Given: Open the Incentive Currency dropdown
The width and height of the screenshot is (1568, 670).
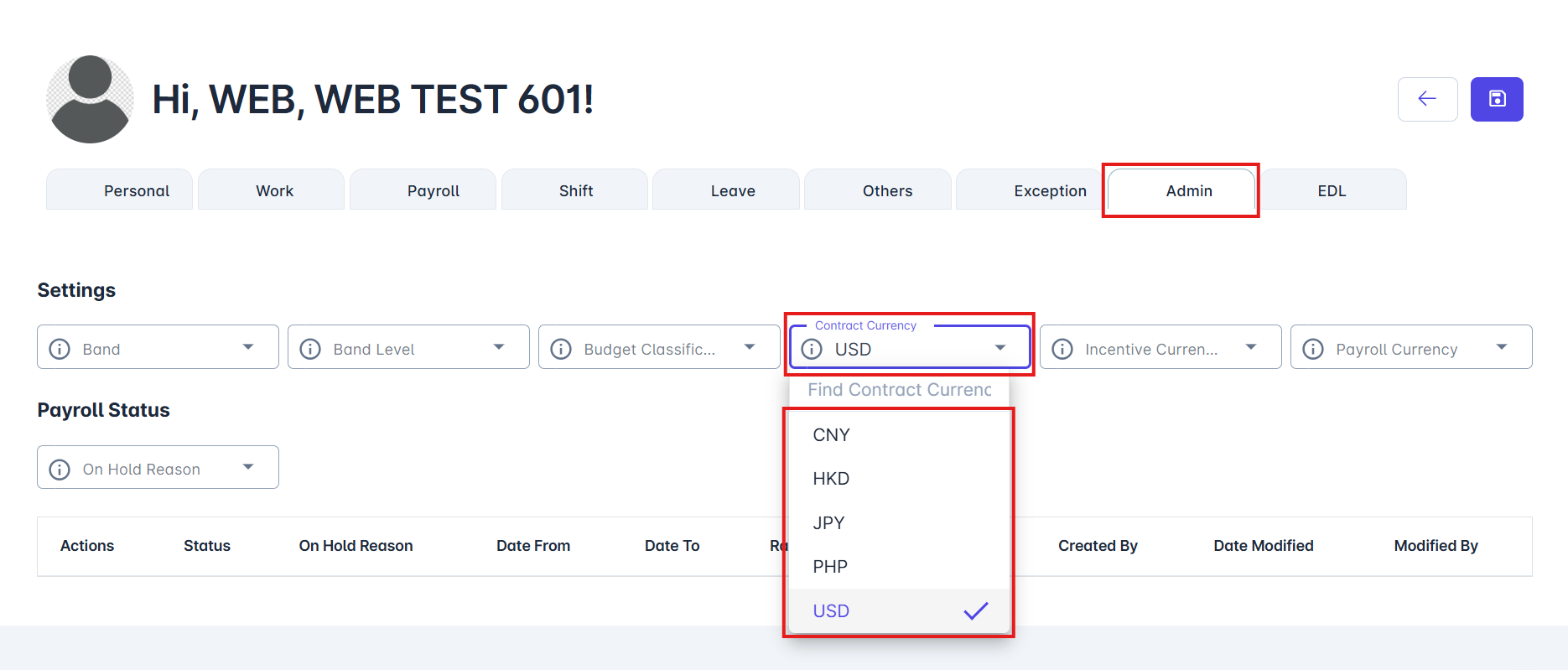Looking at the screenshot, I should coord(1250,347).
